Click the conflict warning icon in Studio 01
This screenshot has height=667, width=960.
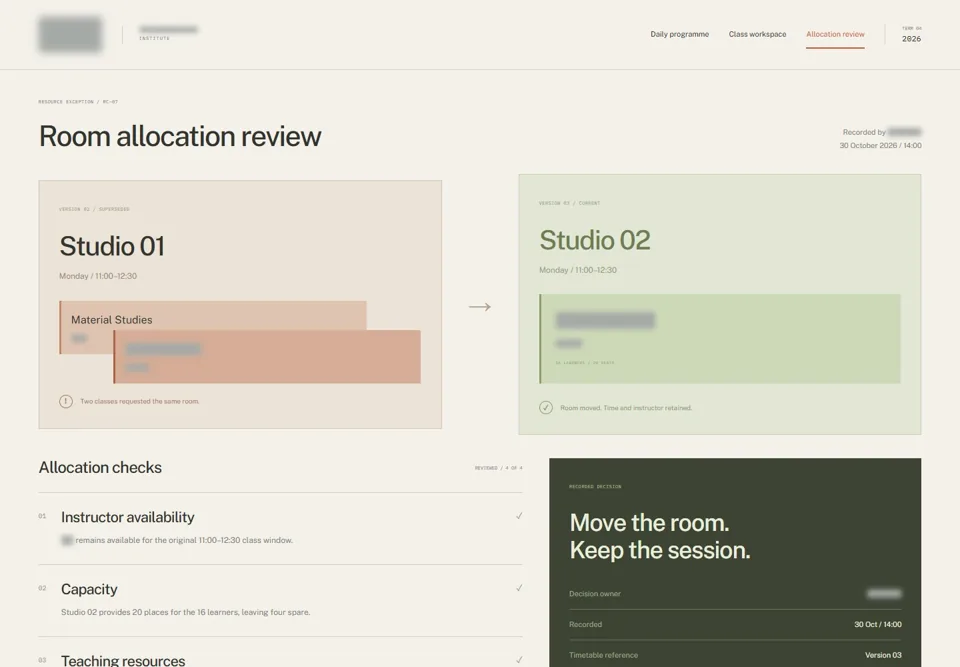point(66,402)
